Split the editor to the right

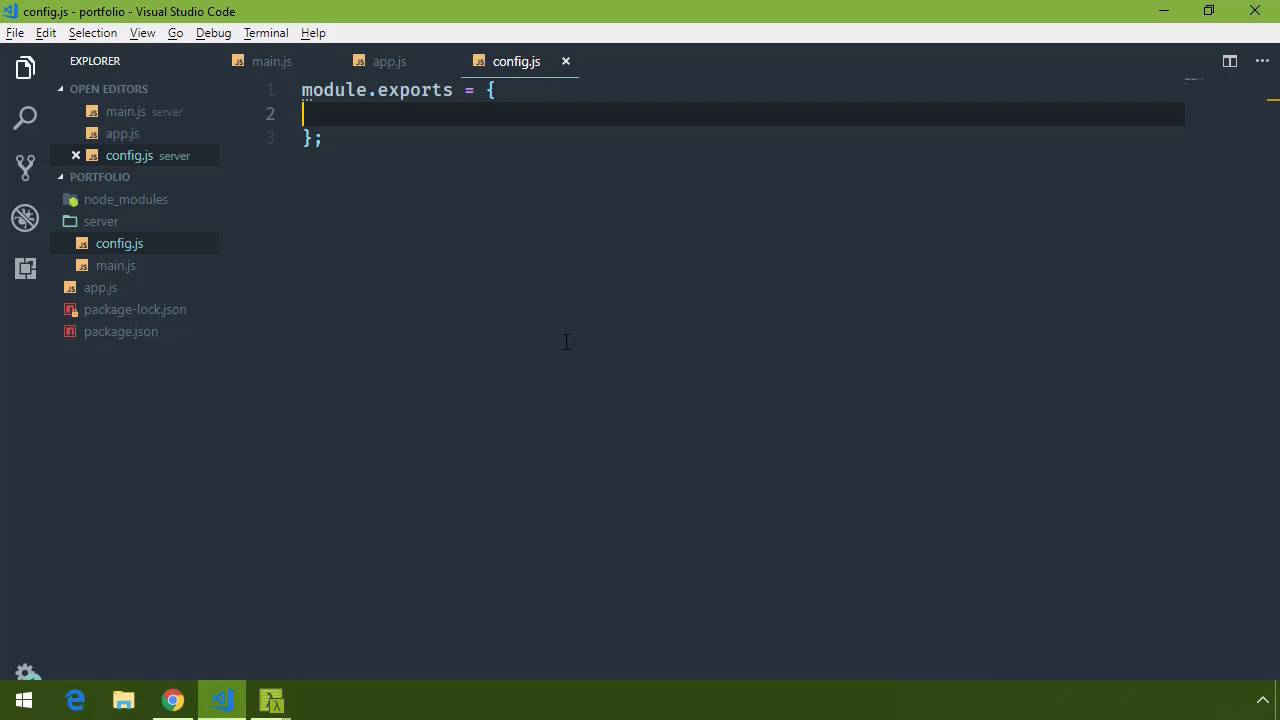[1230, 61]
